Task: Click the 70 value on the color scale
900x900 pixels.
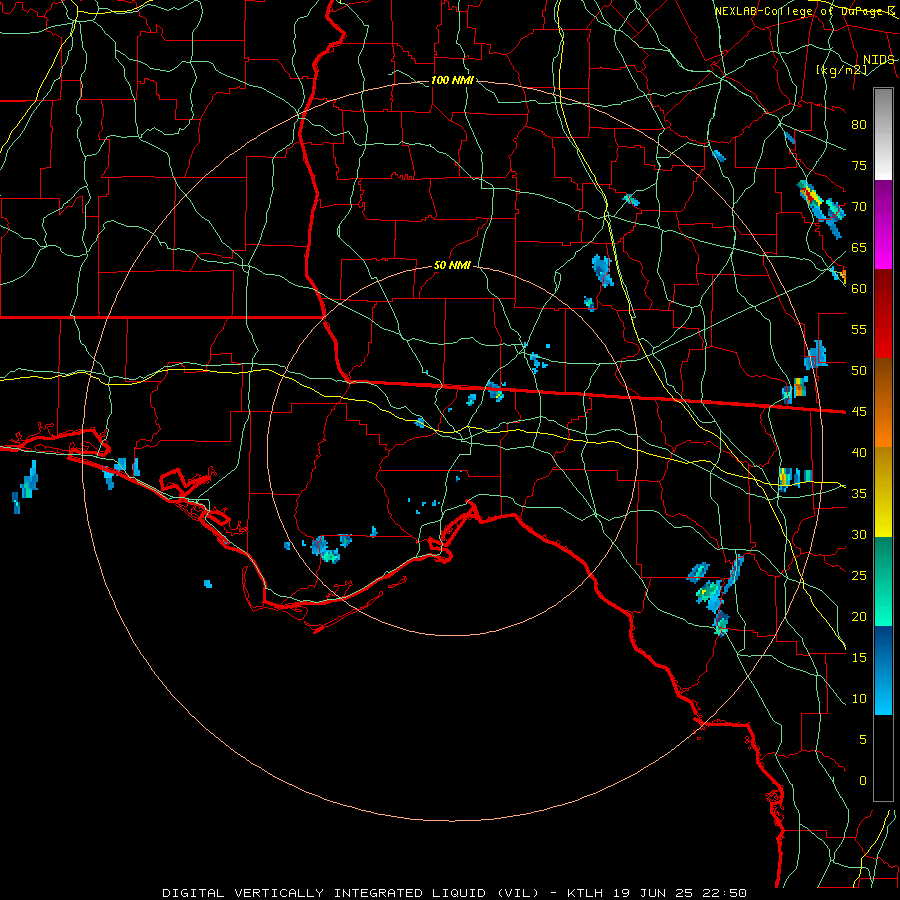Action: tap(859, 207)
